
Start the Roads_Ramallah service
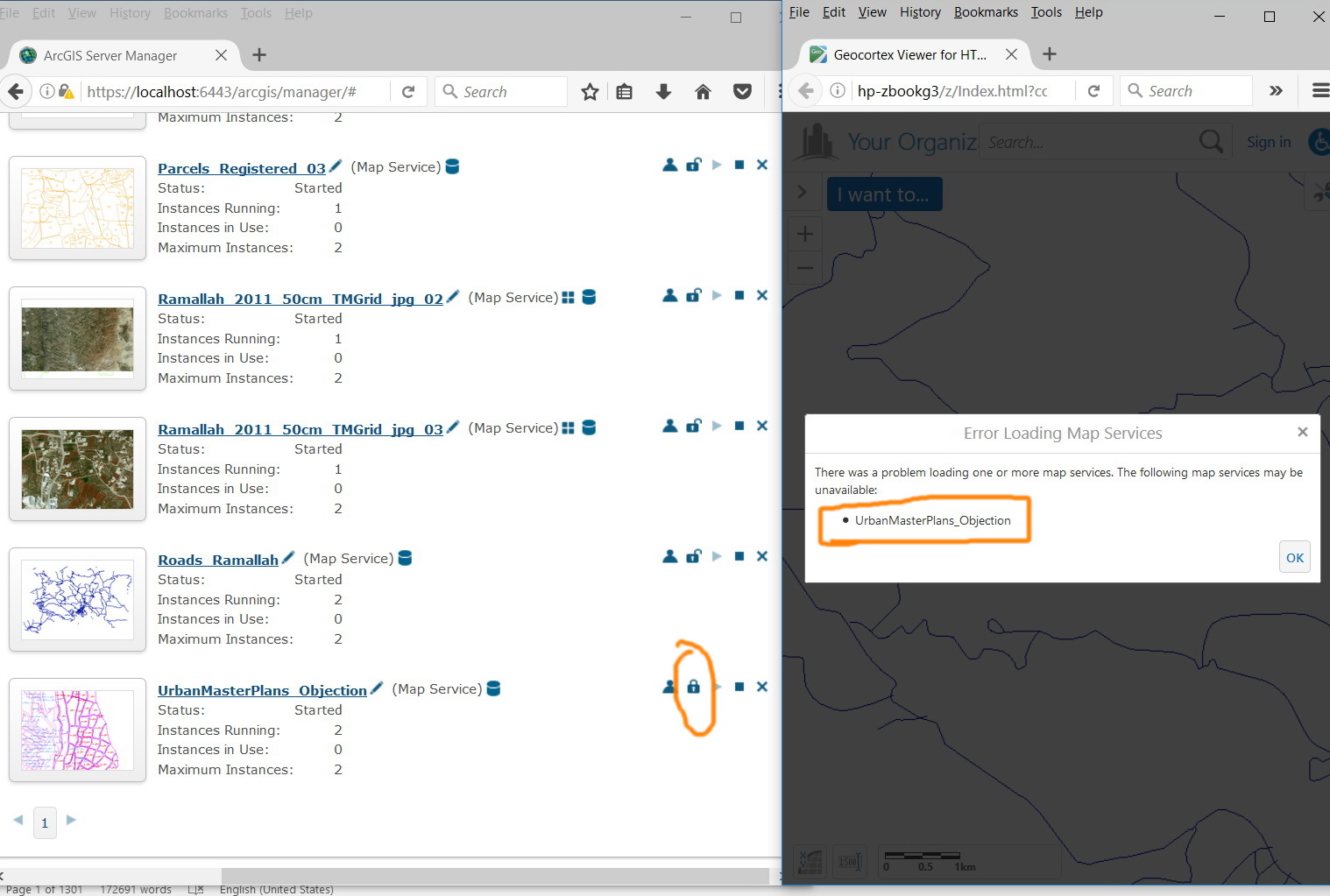pyautogui.click(x=717, y=556)
